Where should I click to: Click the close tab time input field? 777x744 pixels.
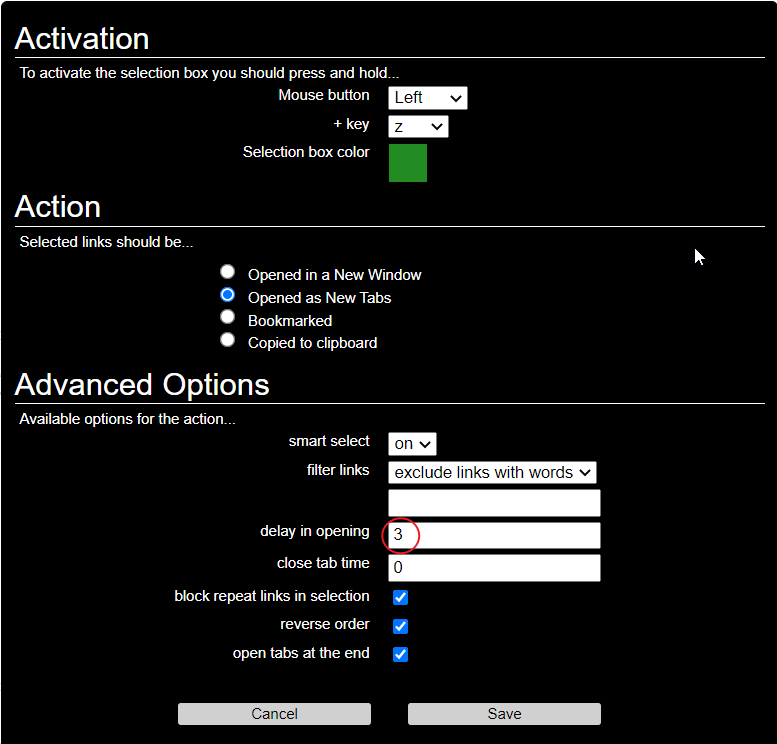[x=494, y=568]
